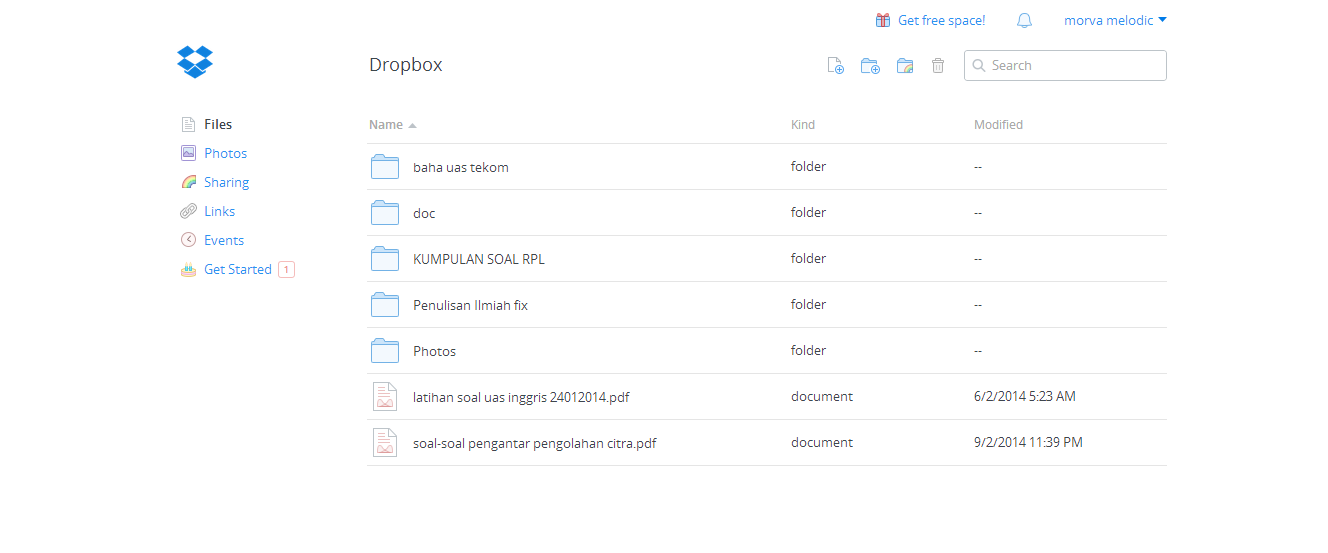Click the folder kind cell for doc
Image resolution: width=1328 pixels, height=553 pixels.
(808, 212)
